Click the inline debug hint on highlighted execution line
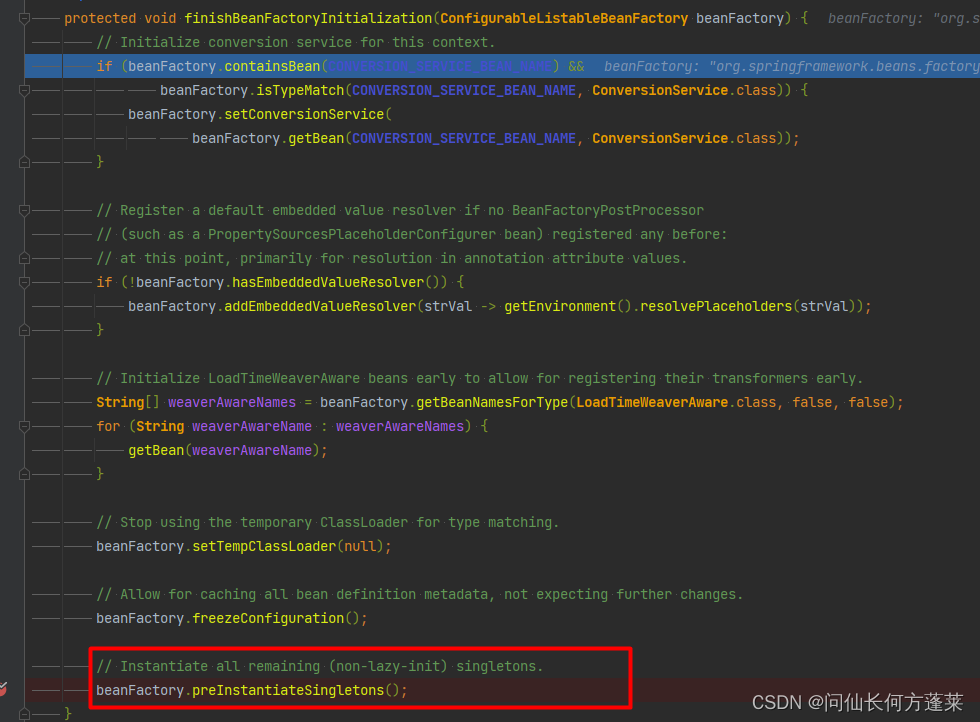980x722 pixels. 791,66
